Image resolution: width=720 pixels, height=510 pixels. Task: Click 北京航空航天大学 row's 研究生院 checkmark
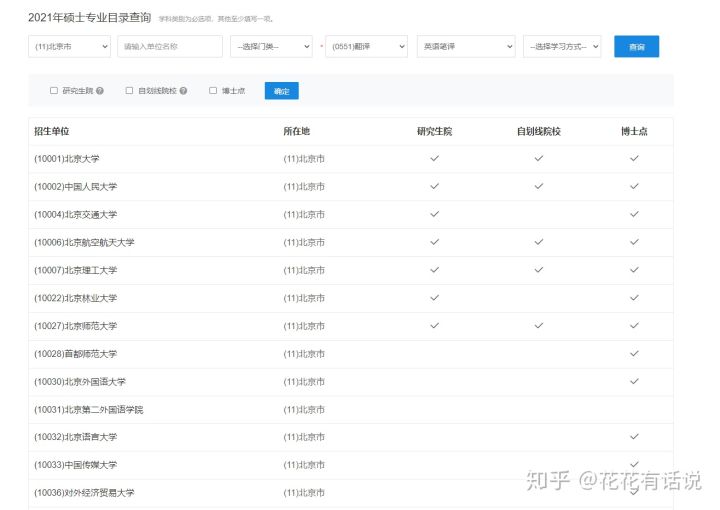coord(434,242)
